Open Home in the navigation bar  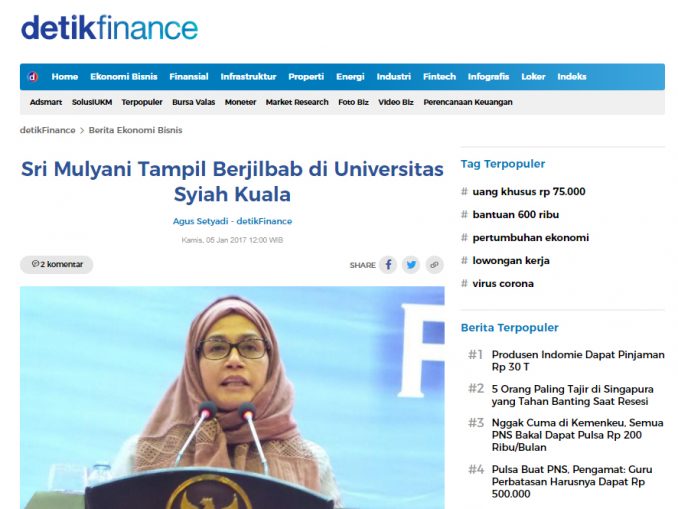click(65, 77)
